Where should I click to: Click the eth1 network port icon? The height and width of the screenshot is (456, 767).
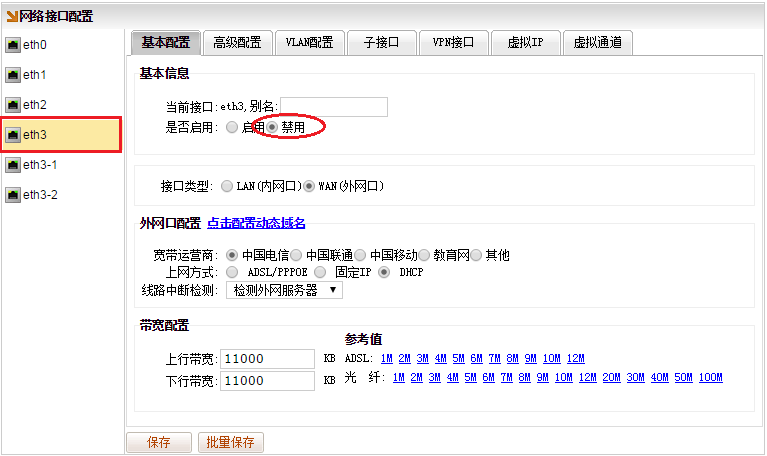click(13, 75)
